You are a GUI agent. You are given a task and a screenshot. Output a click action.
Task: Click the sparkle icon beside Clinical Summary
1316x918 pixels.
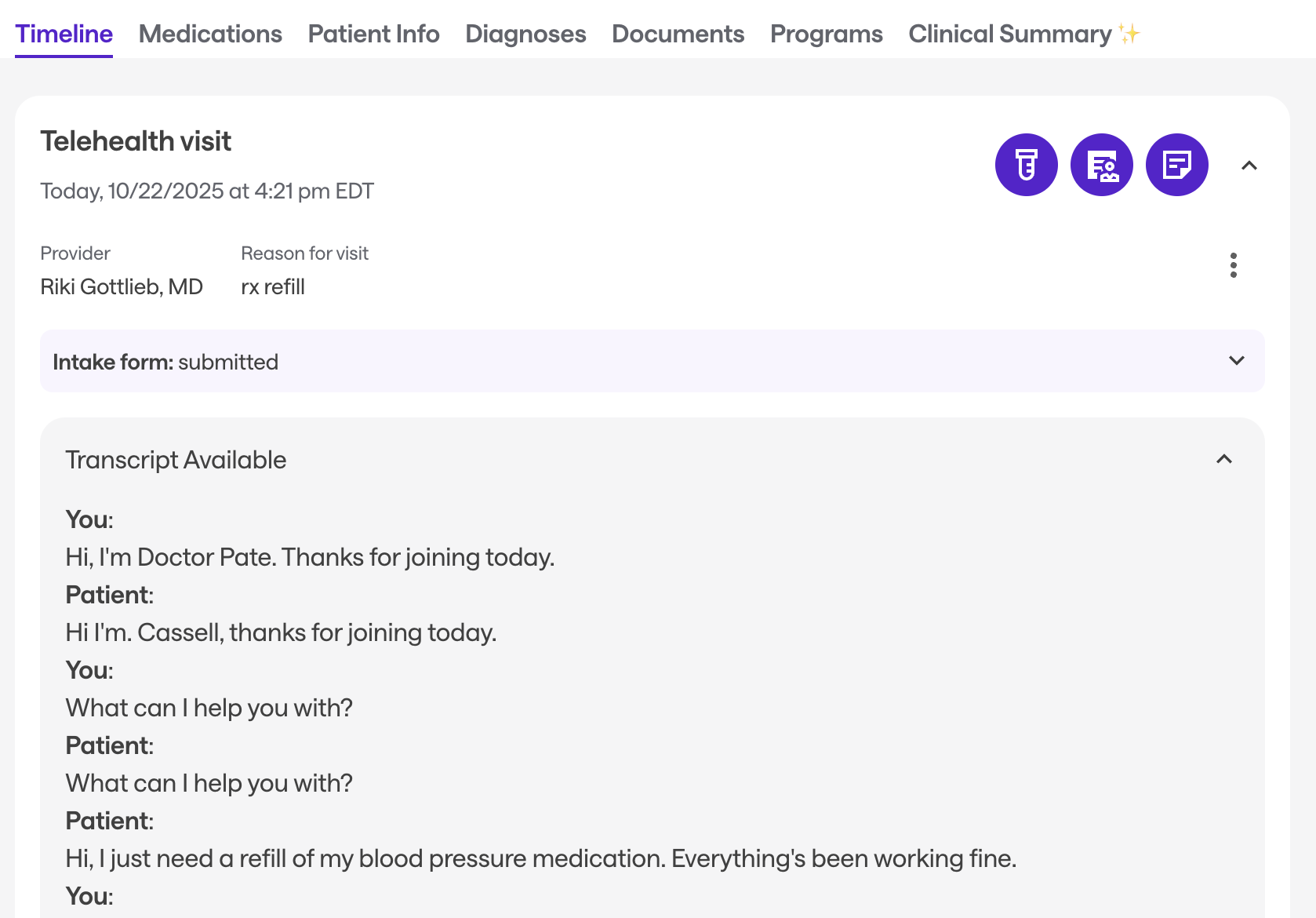point(1129,34)
